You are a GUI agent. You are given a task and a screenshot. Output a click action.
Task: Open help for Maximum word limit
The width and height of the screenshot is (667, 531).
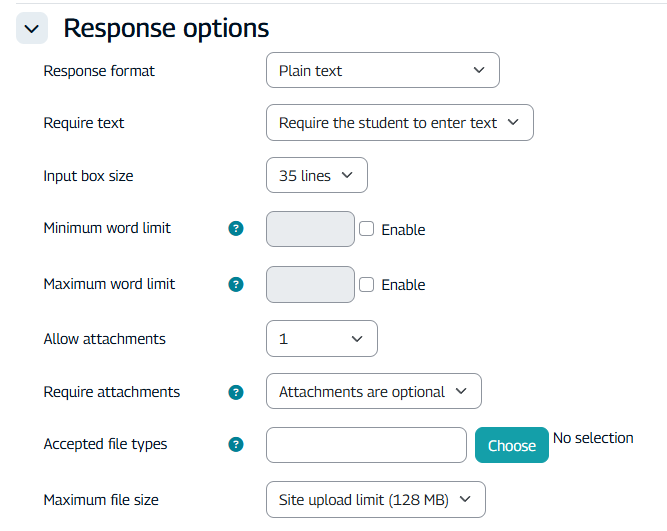coord(236,284)
